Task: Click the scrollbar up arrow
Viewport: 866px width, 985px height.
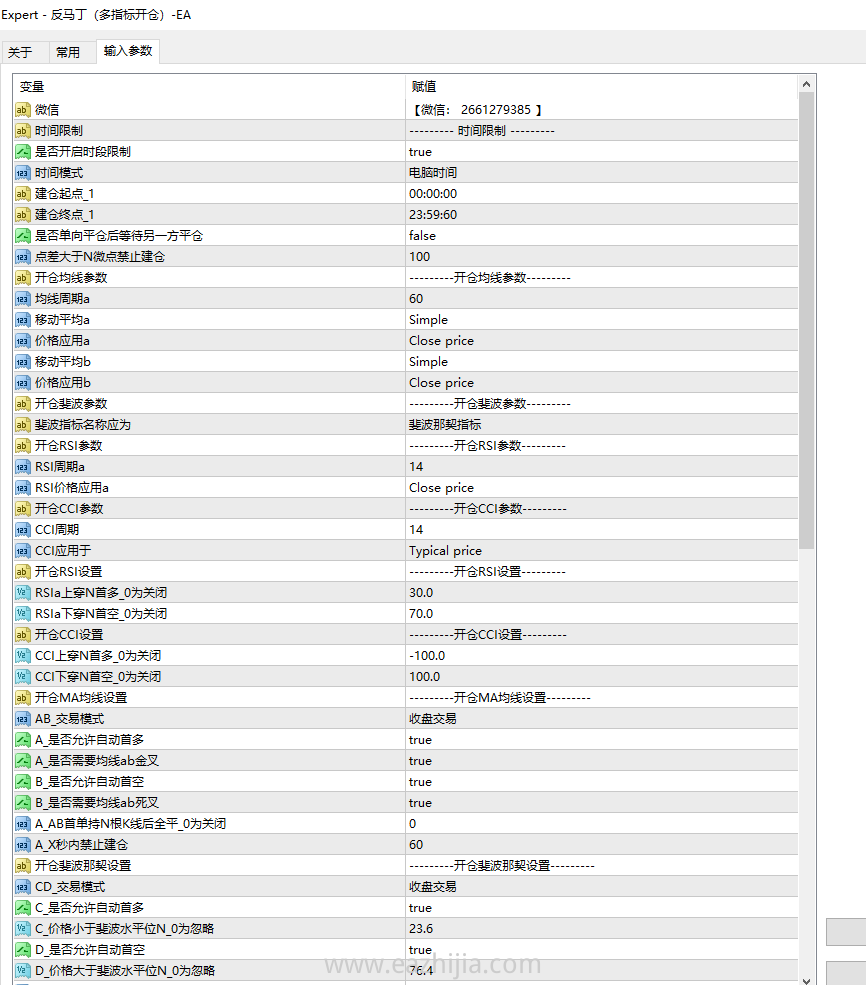Action: (x=806, y=84)
